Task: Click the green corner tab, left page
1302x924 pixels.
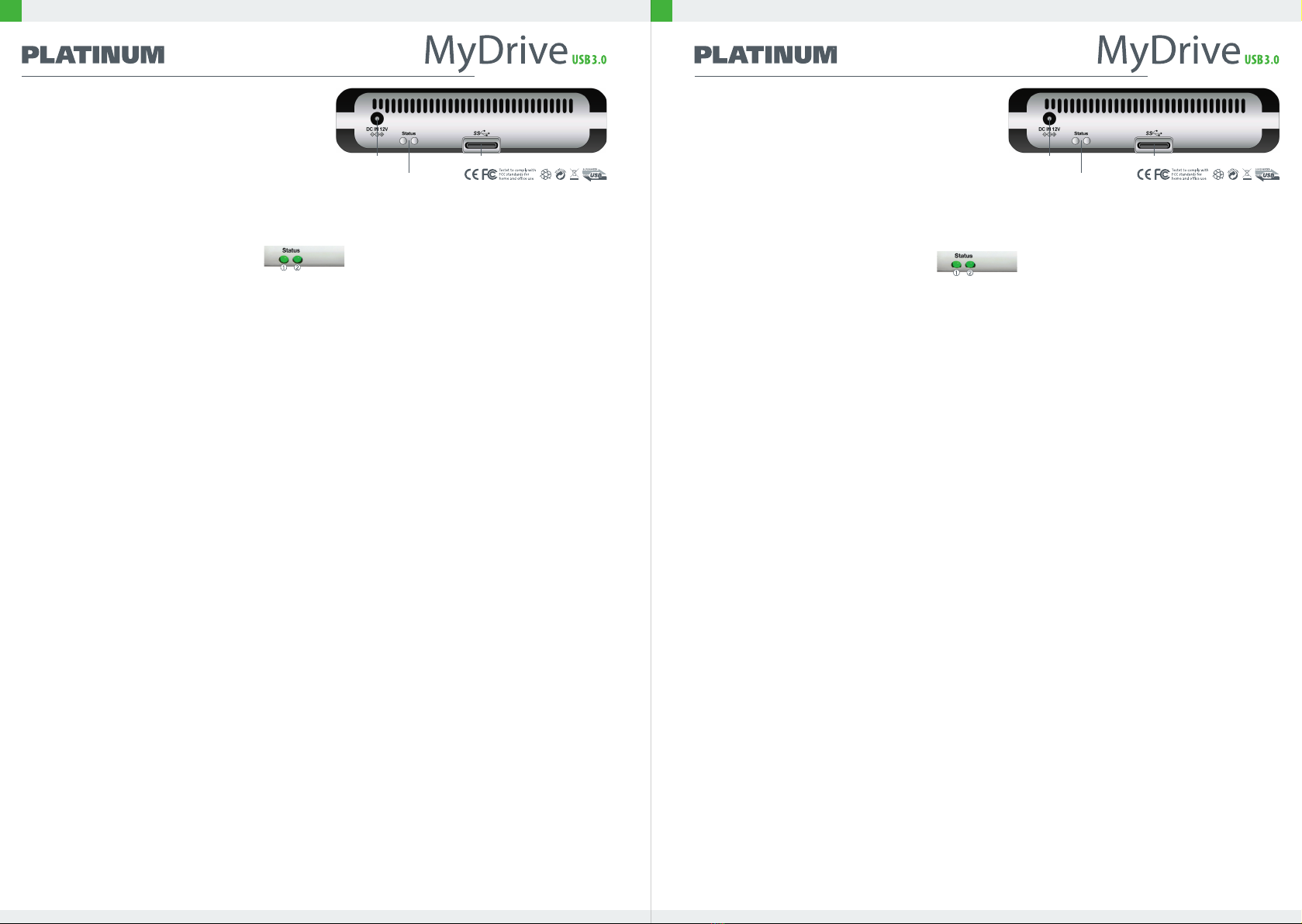Action: pos(11,10)
